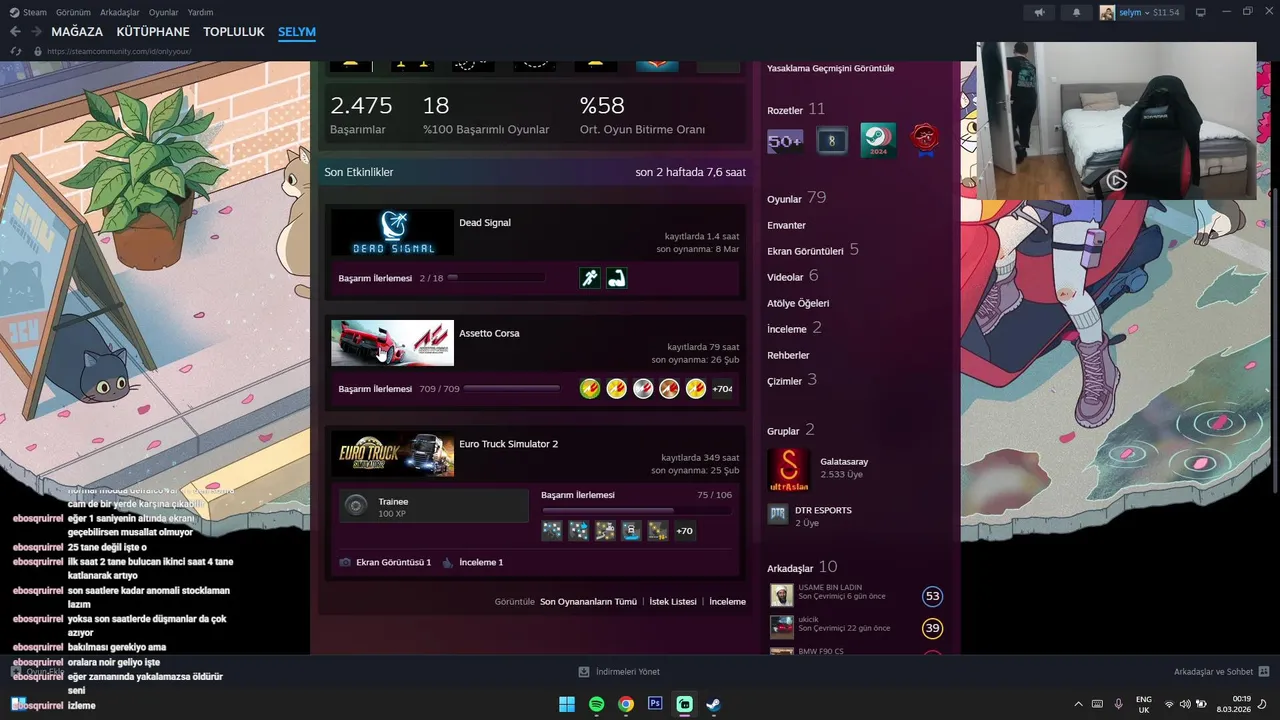Open Ekran Görüntüsü 1 camera link

386,562
